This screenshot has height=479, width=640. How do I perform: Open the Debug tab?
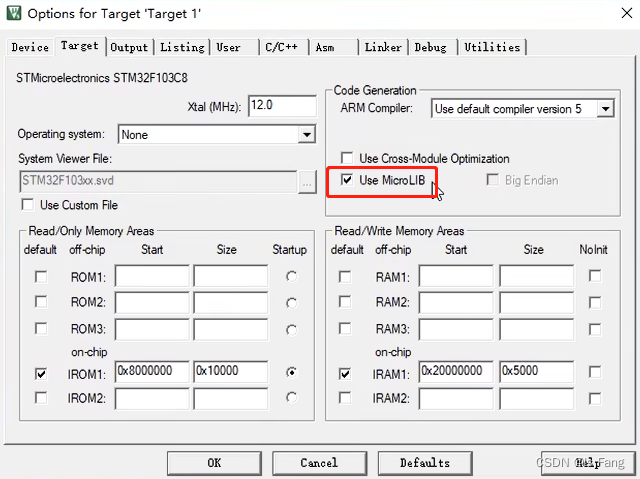tap(433, 47)
